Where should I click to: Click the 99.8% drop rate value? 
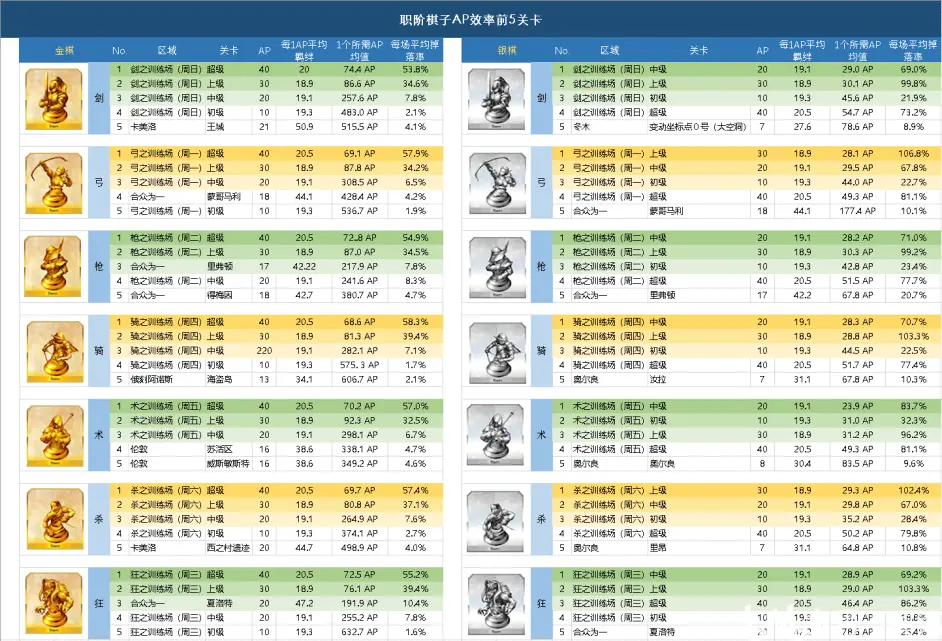click(913, 84)
